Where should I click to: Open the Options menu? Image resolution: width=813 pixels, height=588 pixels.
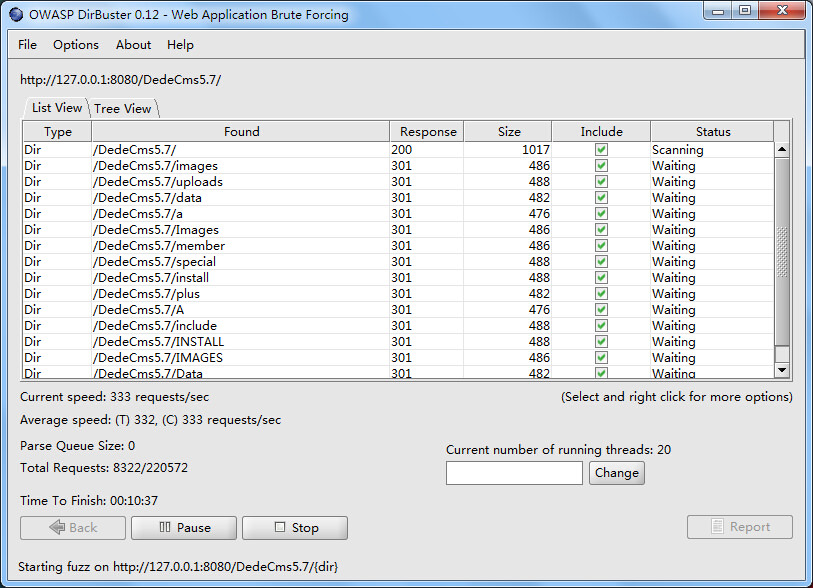(x=76, y=45)
